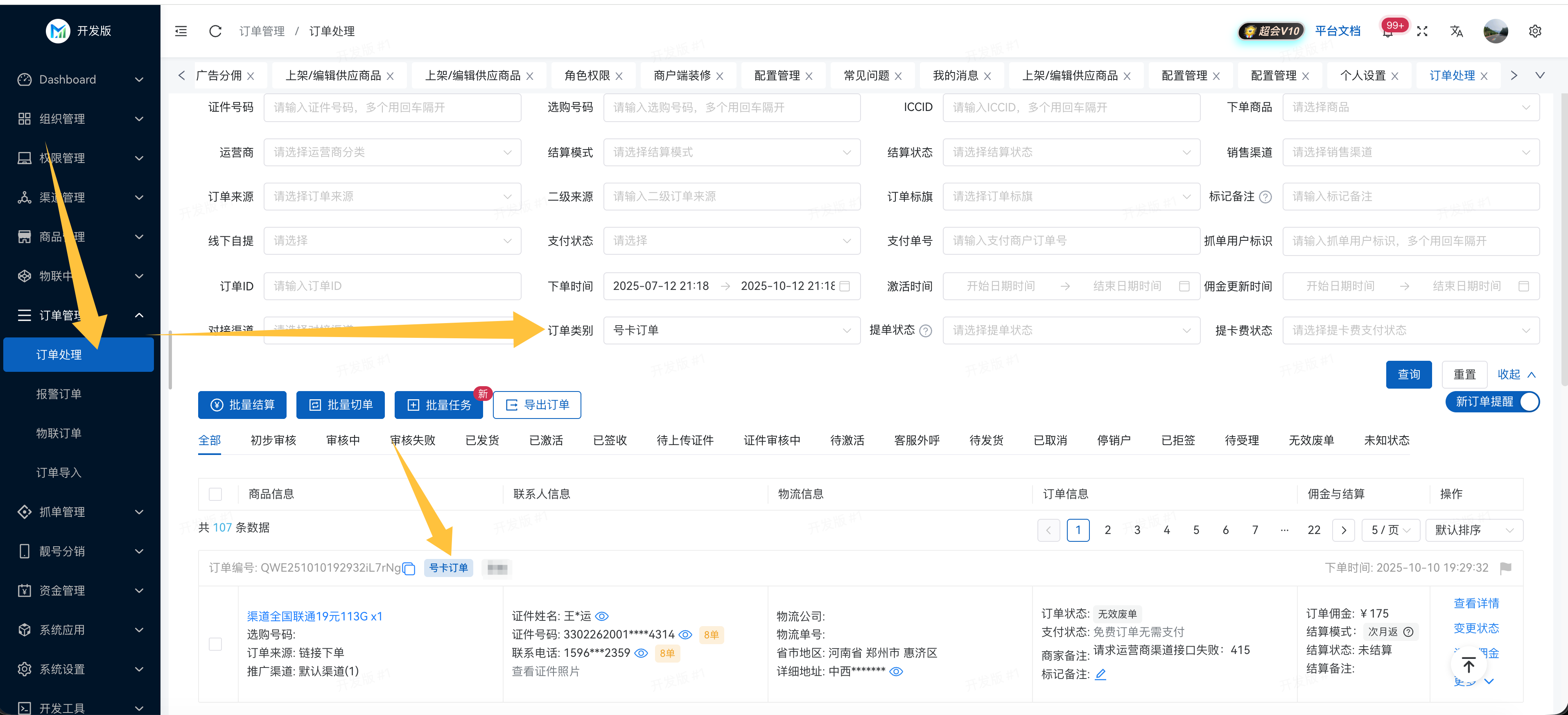Click the blue 查询 button
Image resolution: width=1568 pixels, height=715 pixels.
point(1408,375)
